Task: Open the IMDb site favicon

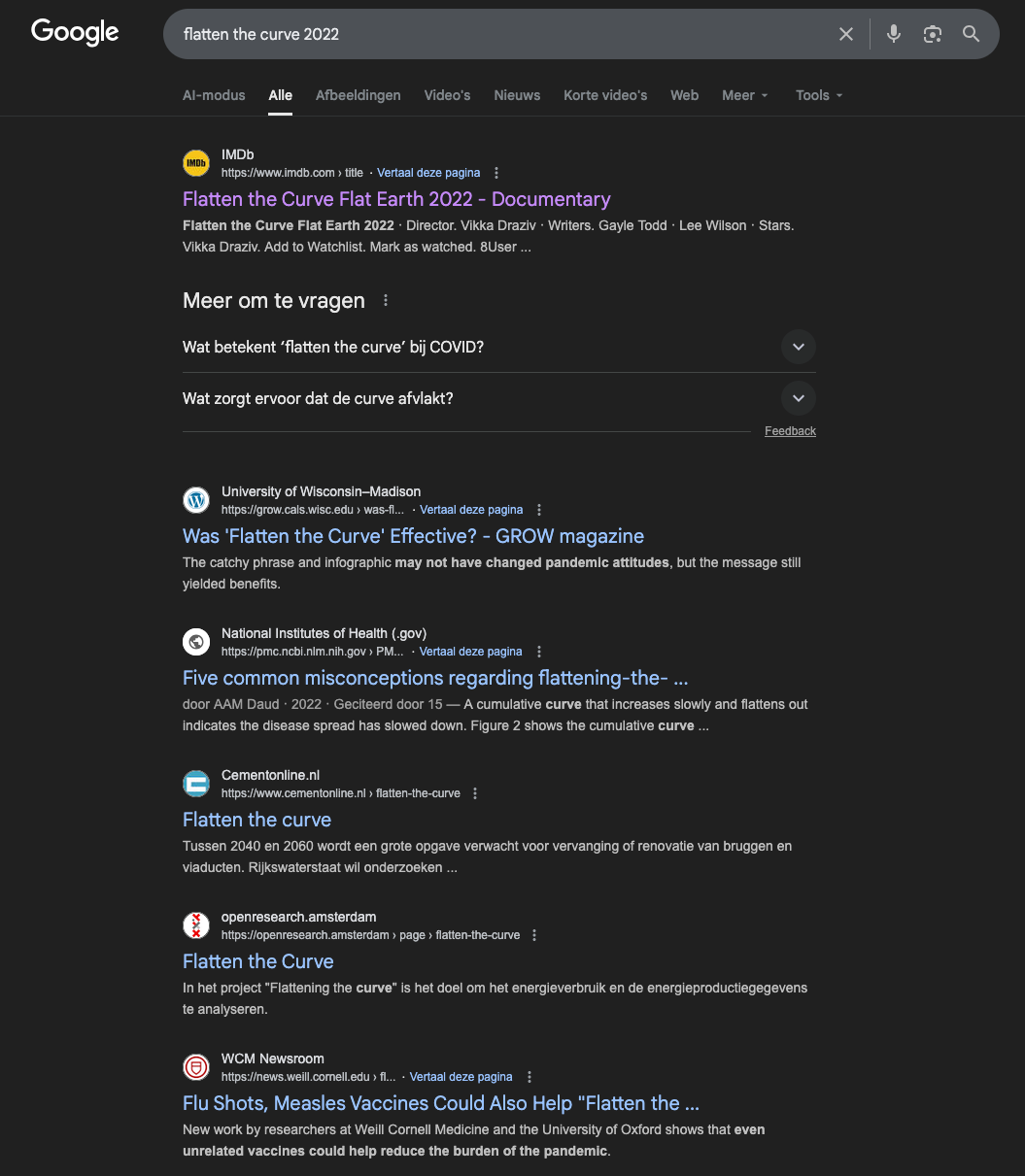Action: pyautogui.click(x=195, y=163)
